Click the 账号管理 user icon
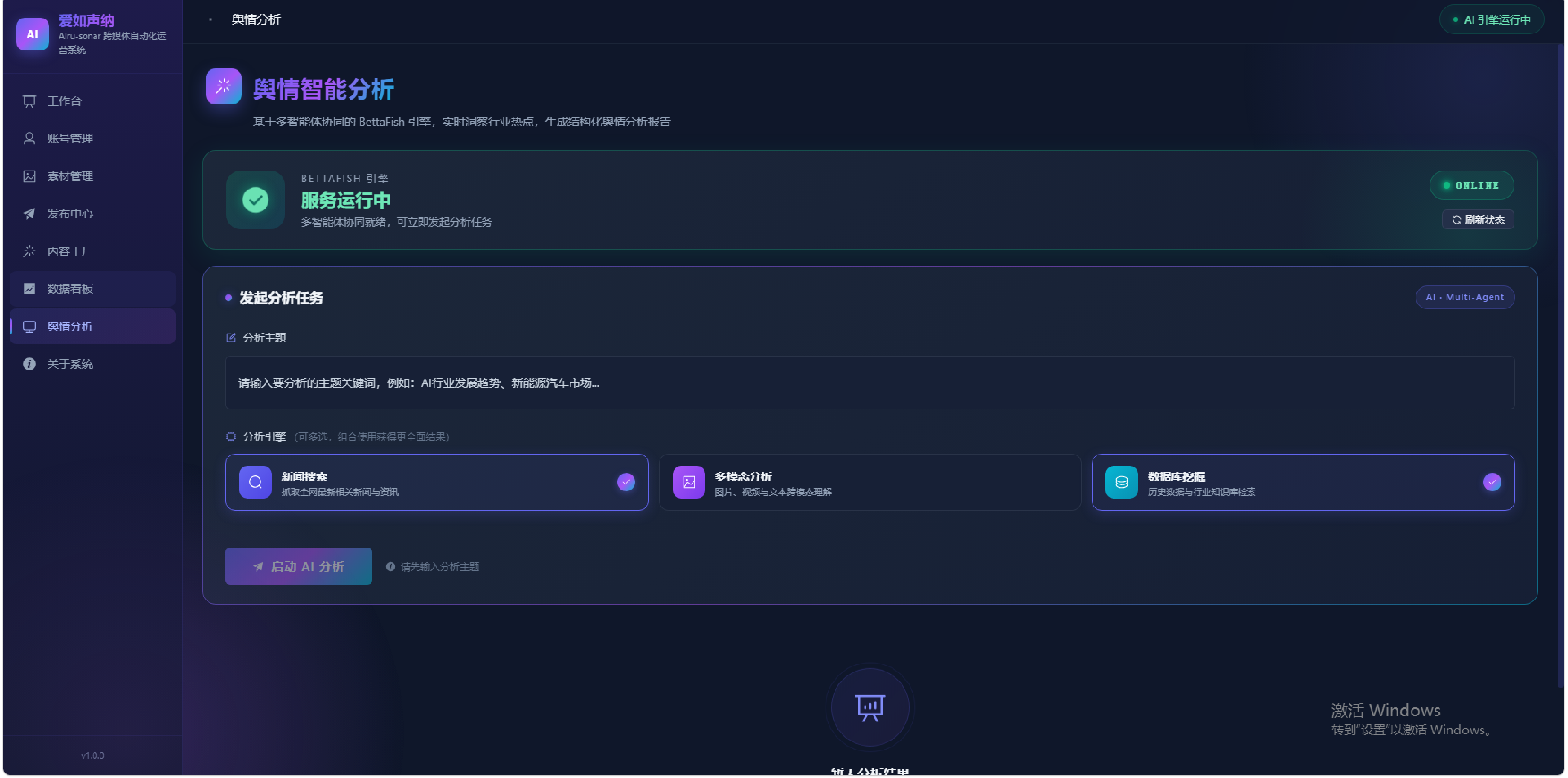 tap(29, 139)
